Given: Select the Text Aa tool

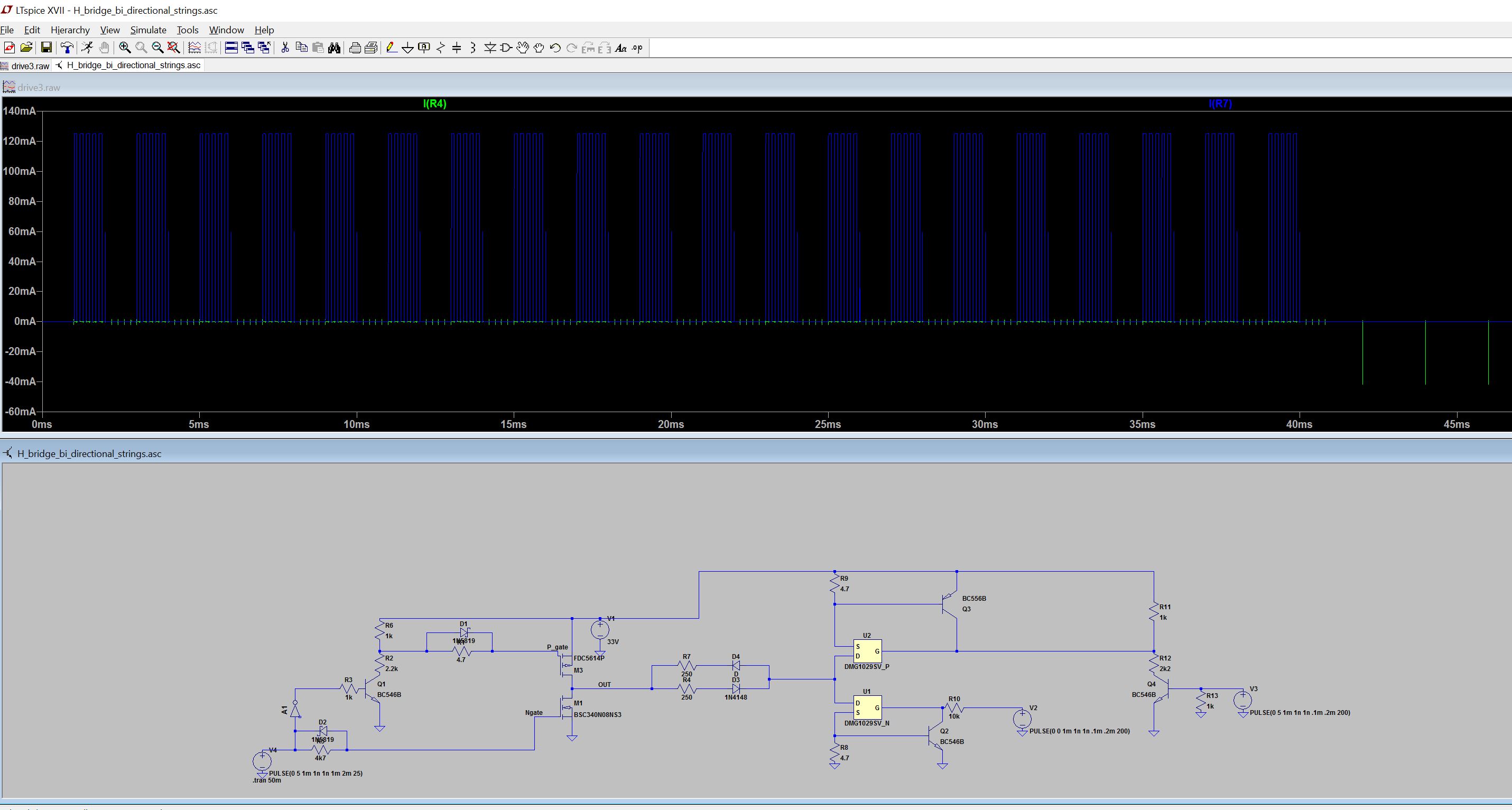Looking at the screenshot, I should [621, 48].
